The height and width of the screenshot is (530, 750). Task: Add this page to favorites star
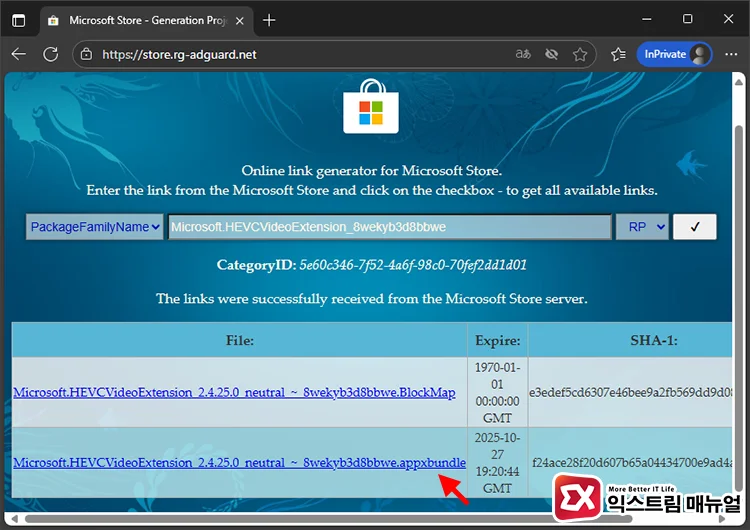579,54
